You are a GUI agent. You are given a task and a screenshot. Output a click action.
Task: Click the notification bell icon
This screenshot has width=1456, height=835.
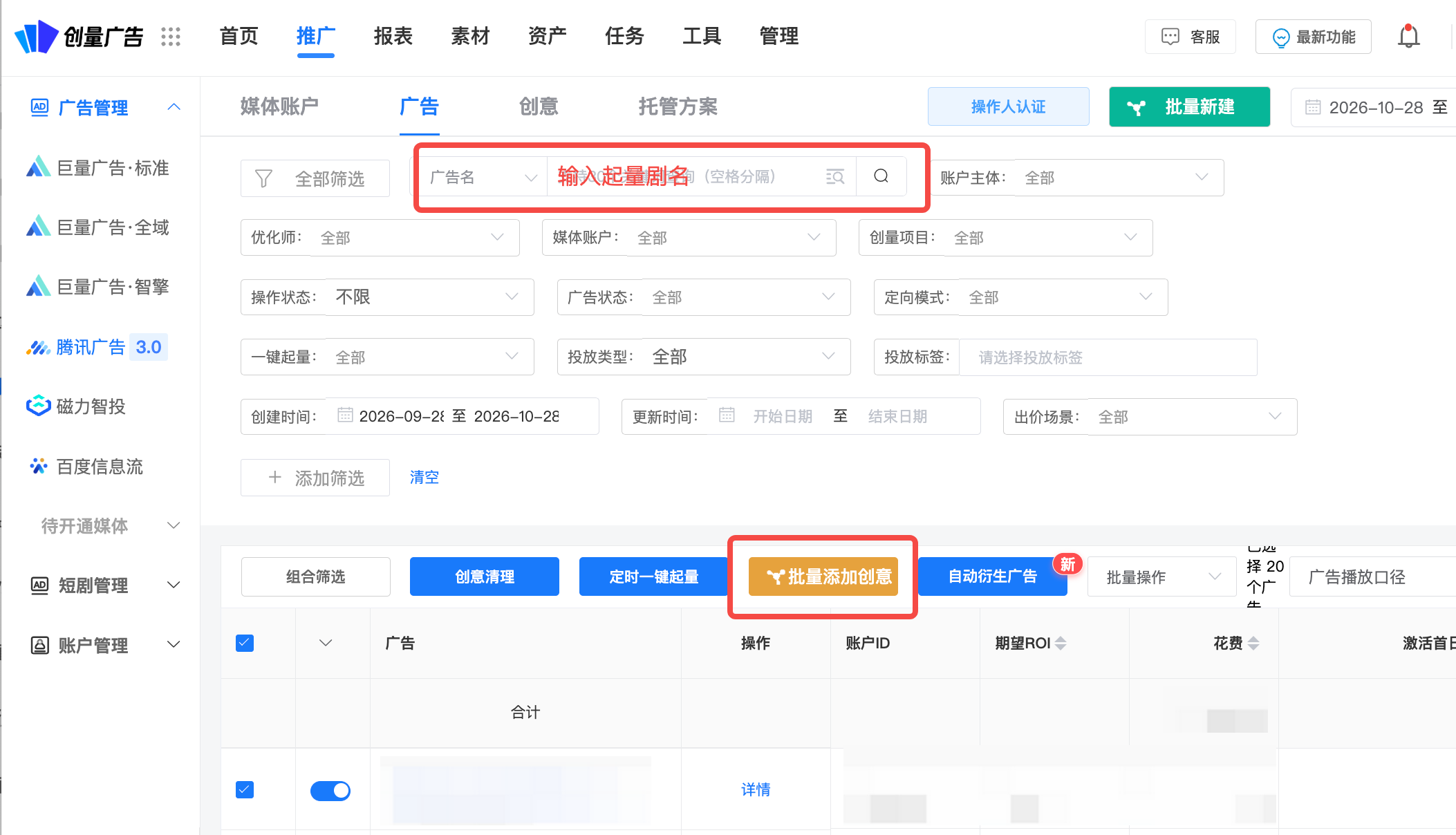[x=1408, y=36]
